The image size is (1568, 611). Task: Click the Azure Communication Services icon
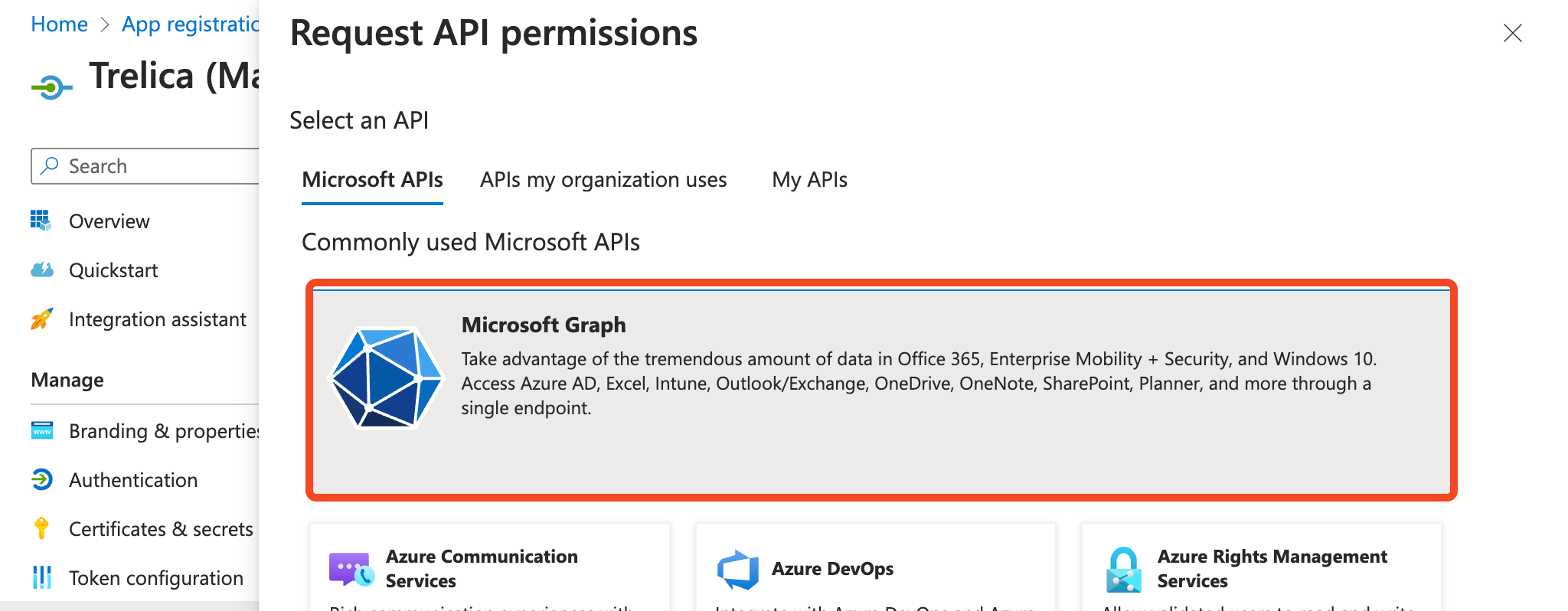pyautogui.click(x=351, y=569)
